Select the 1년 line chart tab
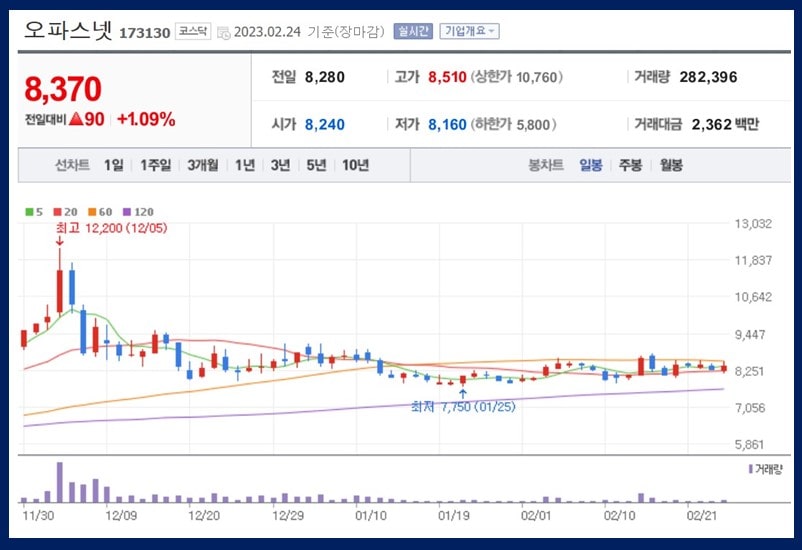This screenshot has height=550, width=802. coord(245,165)
